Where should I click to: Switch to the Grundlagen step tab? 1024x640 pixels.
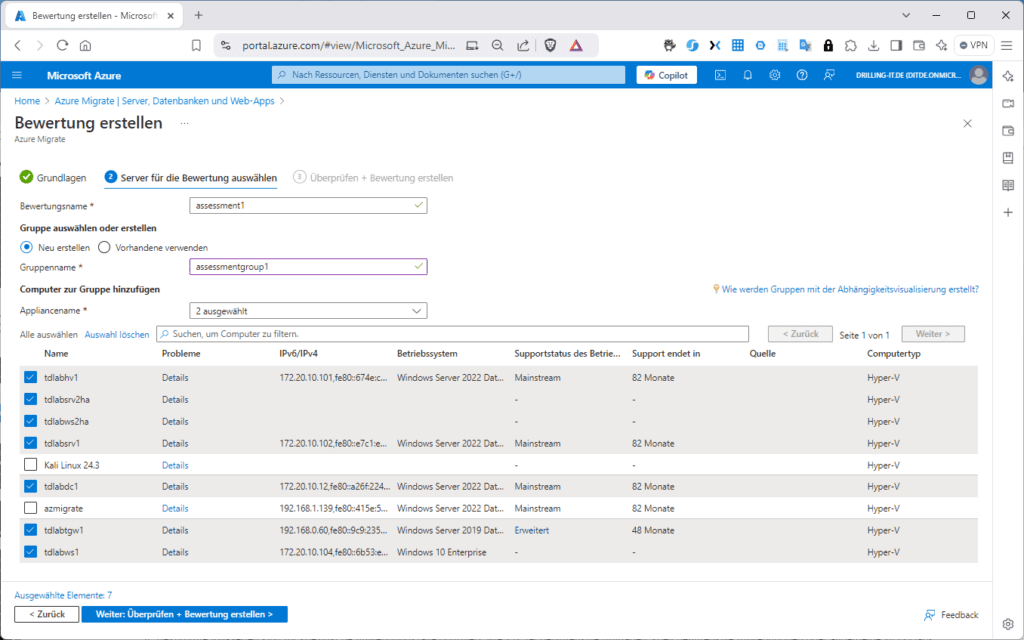pyautogui.click(x=53, y=178)
